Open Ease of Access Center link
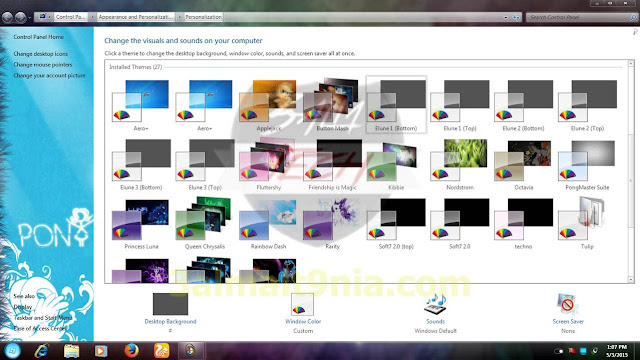 (40, 328)
